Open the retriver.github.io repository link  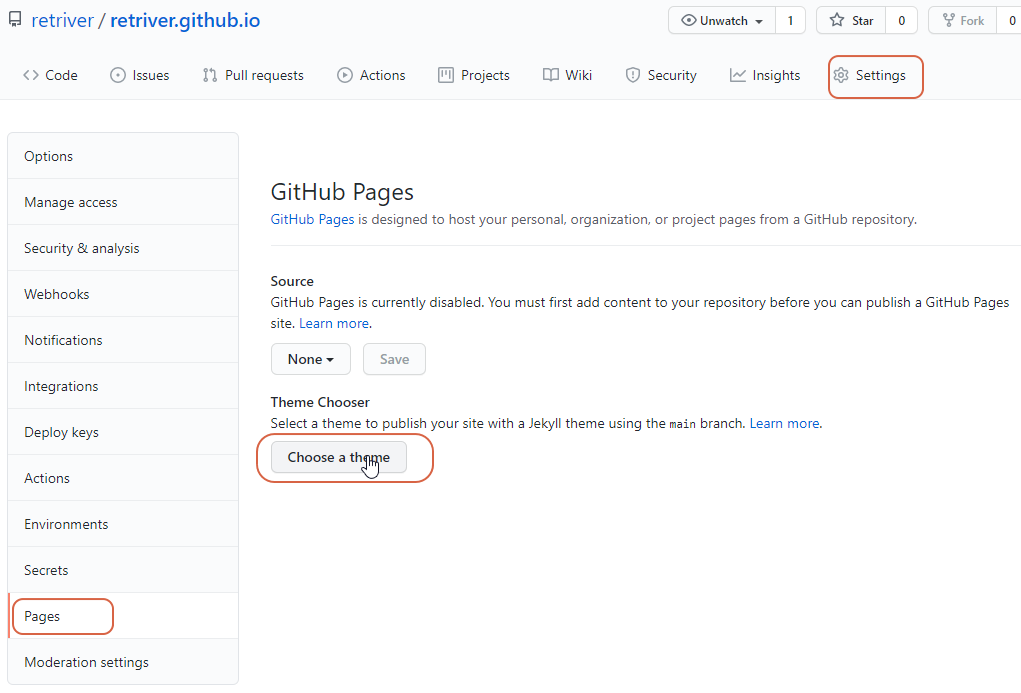(x=185, y=20)
